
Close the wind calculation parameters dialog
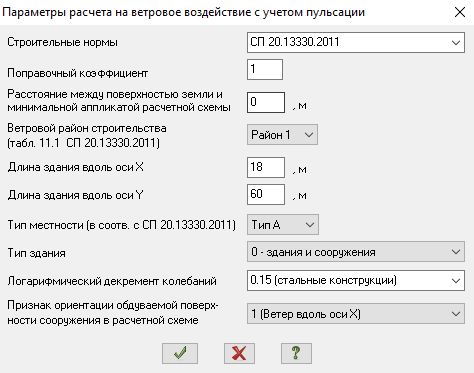(x=460, y=12)
